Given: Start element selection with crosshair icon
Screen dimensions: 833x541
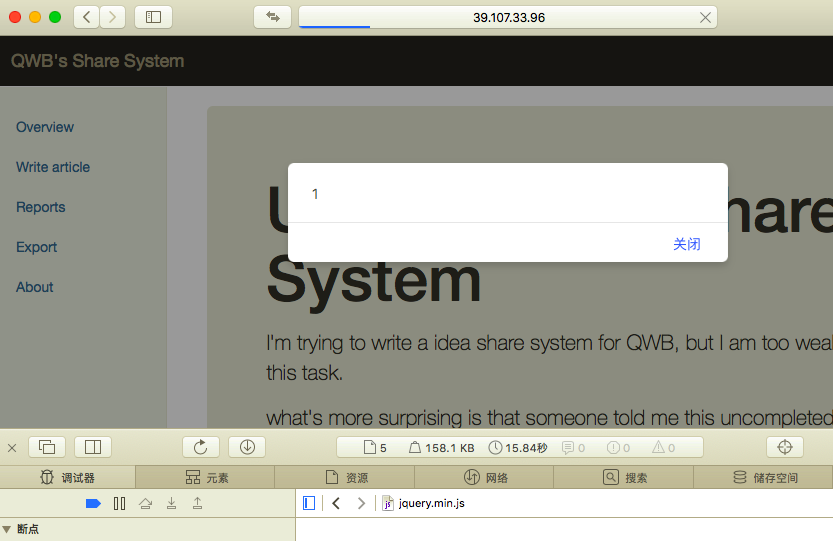Looking at the screenshot, I should (x=785, y=447).
